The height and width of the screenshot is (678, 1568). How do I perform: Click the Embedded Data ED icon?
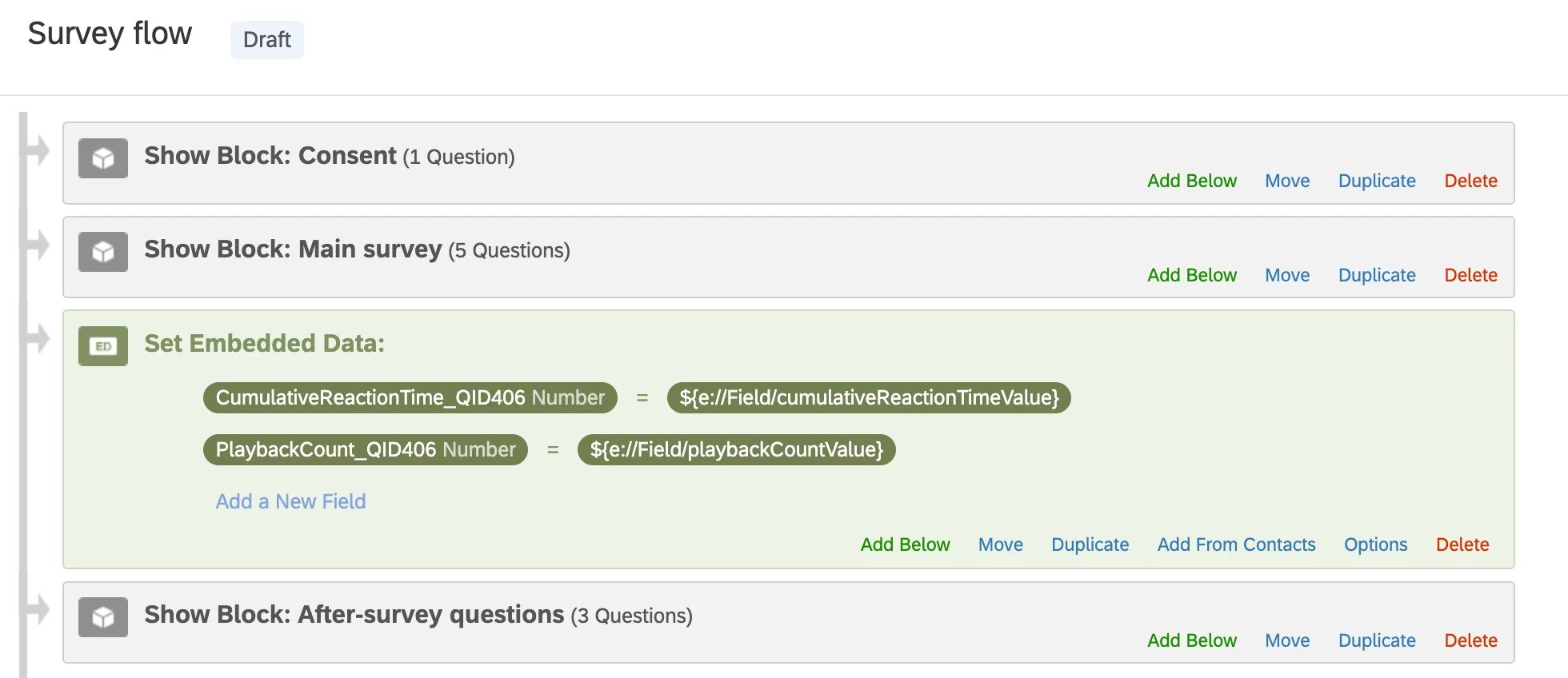[103, 346]
